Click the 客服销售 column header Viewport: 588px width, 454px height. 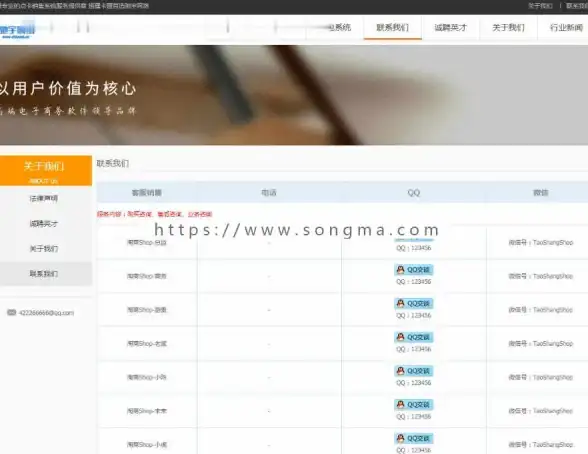pyautogui.click(x=147, y=193)
